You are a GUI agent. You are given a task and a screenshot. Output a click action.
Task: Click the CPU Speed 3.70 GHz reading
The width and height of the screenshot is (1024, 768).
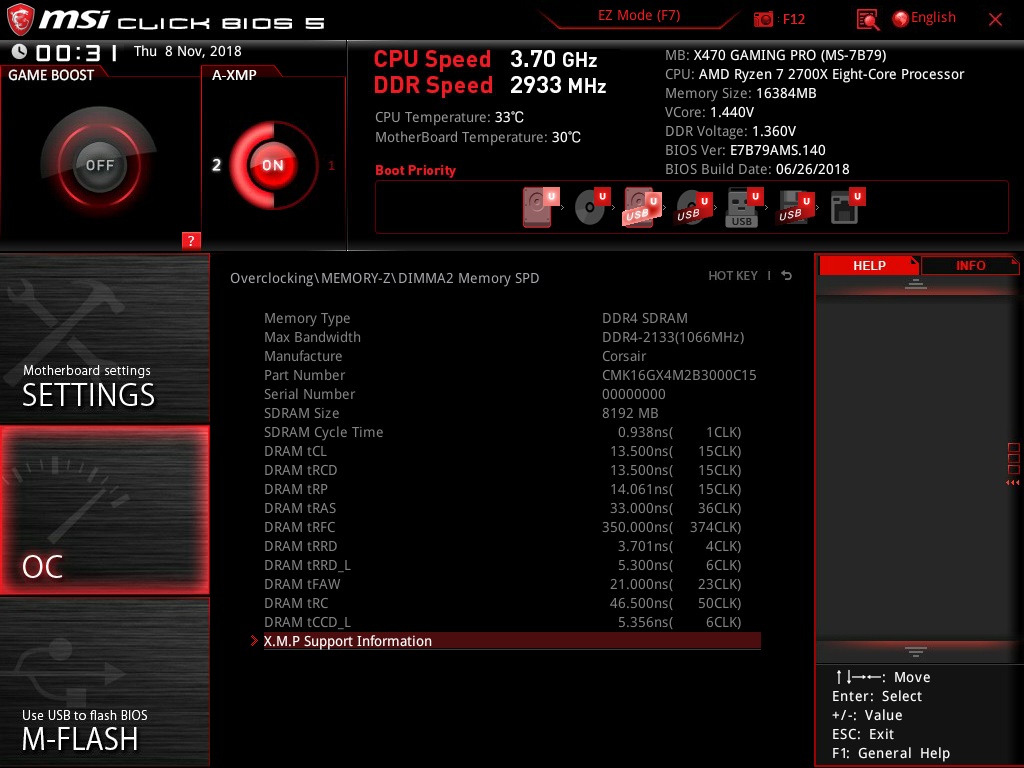coord(485,59)
